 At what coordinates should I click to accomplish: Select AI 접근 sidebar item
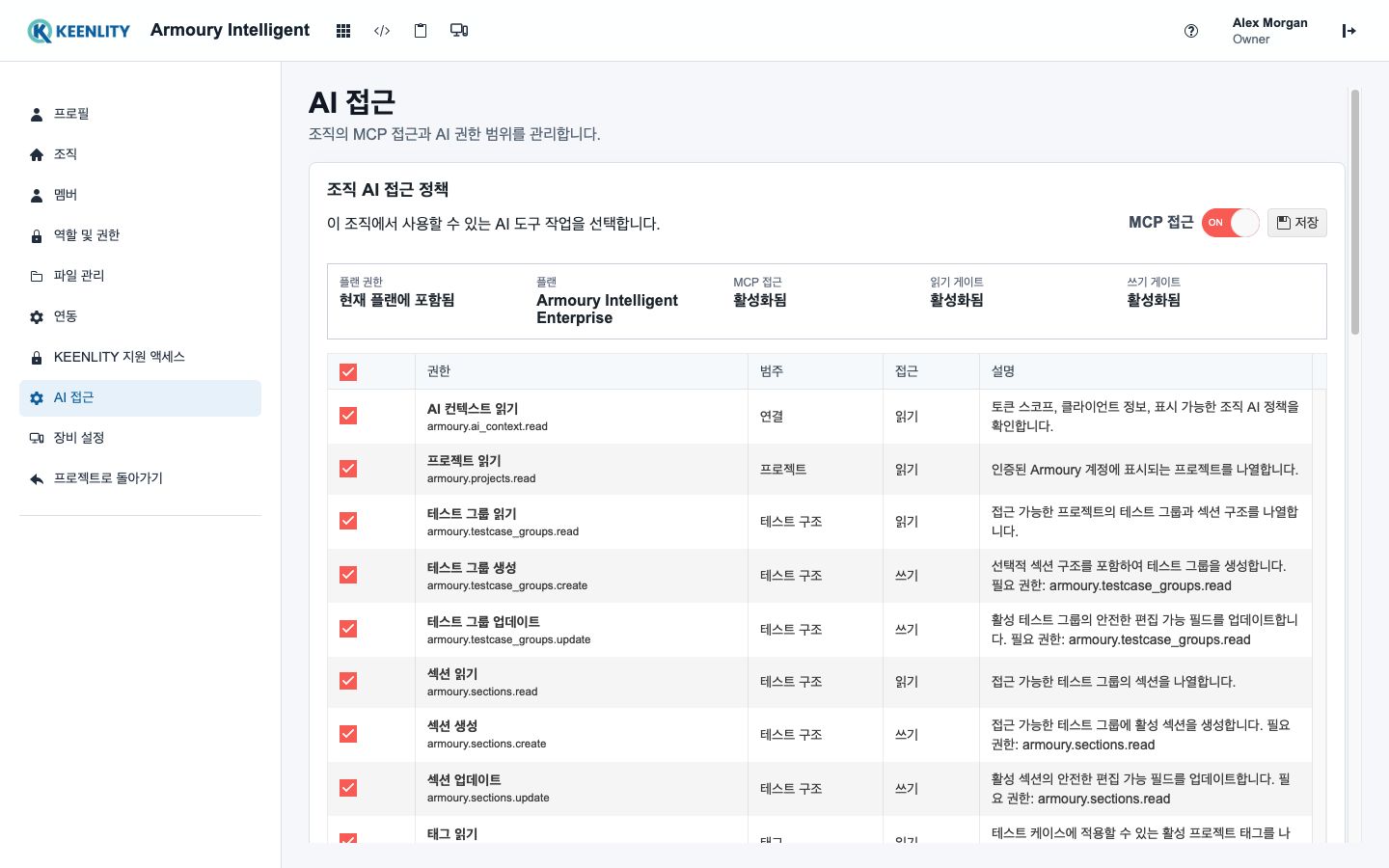(x=140, y=398)
